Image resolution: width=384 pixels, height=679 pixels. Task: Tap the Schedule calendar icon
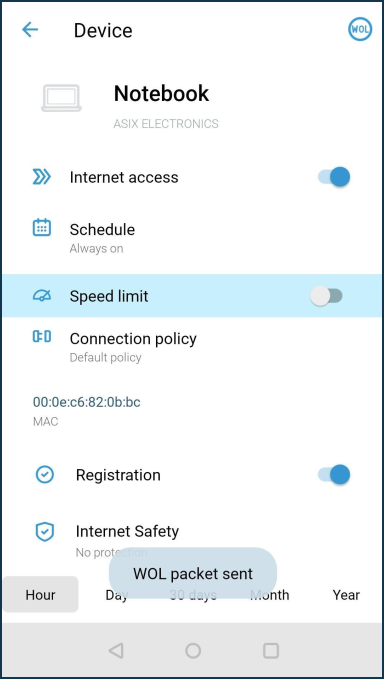42,228
